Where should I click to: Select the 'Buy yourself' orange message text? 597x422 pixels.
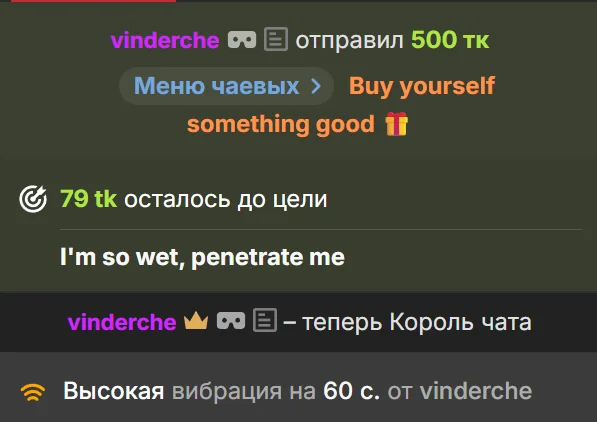tap(422, 86)
